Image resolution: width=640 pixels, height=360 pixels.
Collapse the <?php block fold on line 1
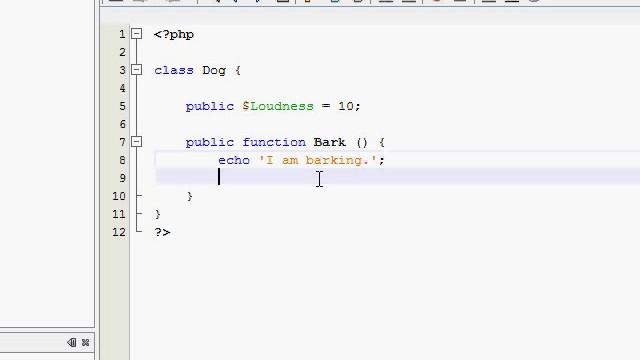[137, 33]
